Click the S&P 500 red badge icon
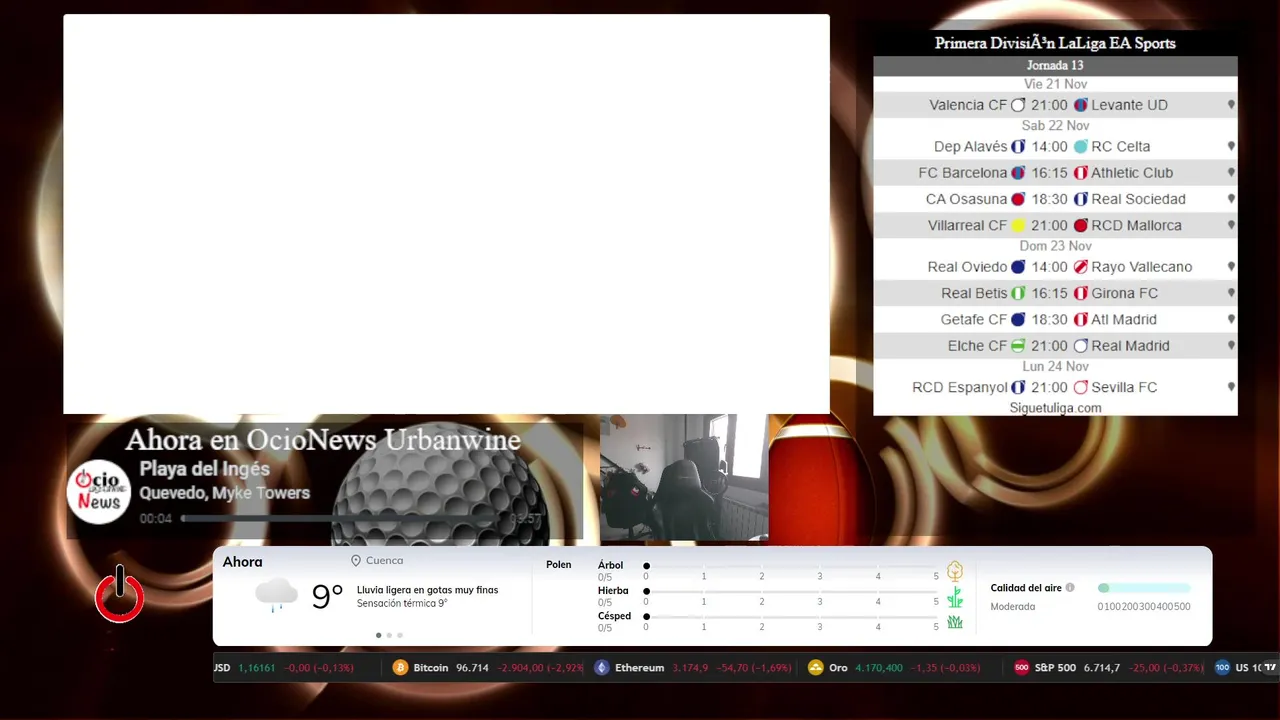 click(x=1021, y=668)
